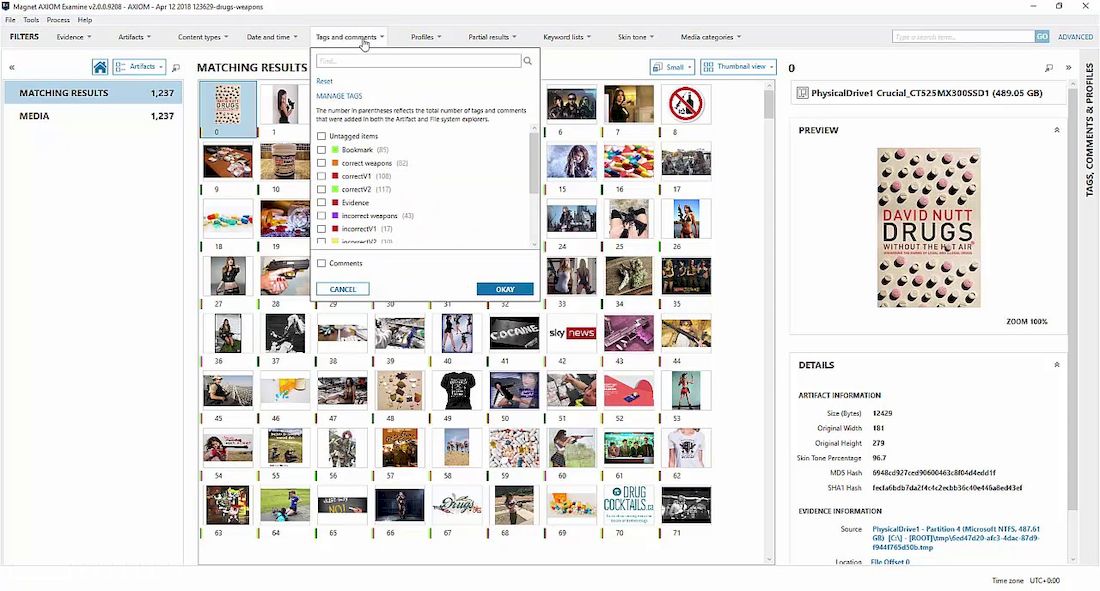
Task: Open the Date and time filter
Action: pos(271,37)
